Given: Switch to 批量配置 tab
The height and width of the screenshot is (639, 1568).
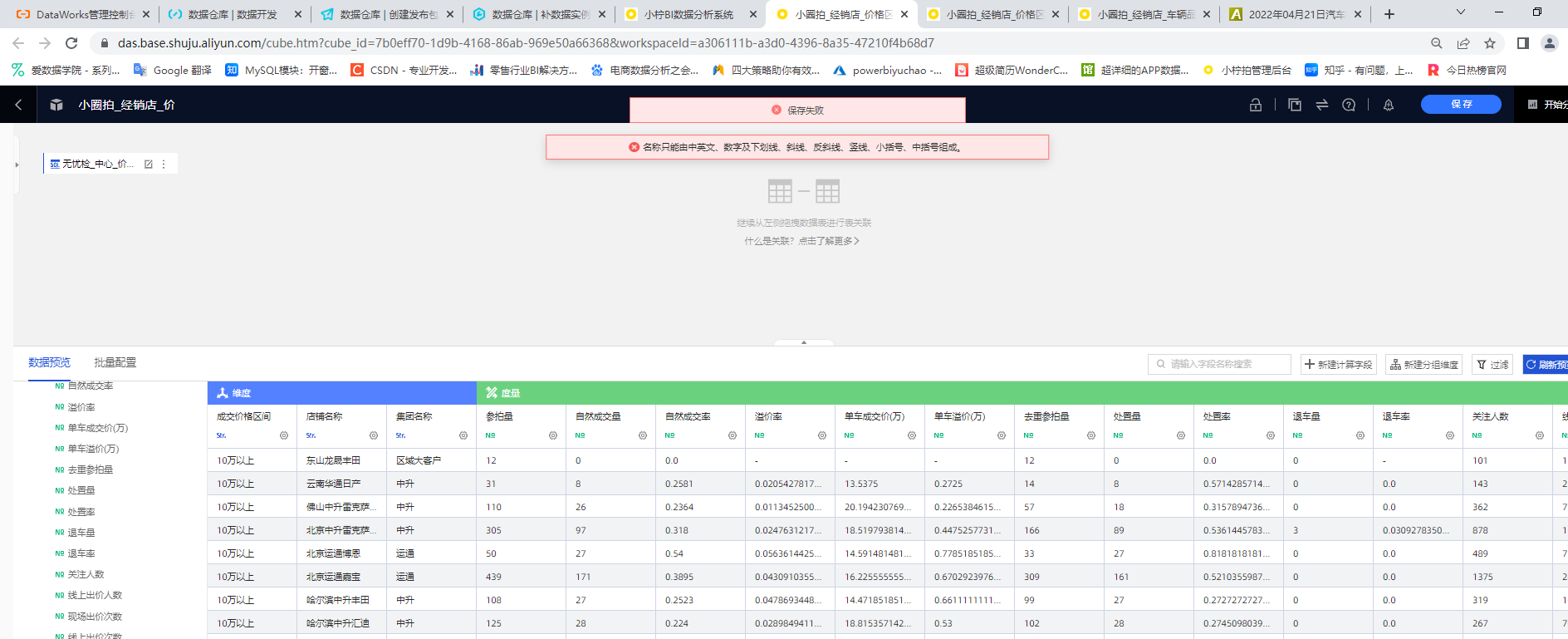Looking at the screenshot, I should [x=115, y=362].
